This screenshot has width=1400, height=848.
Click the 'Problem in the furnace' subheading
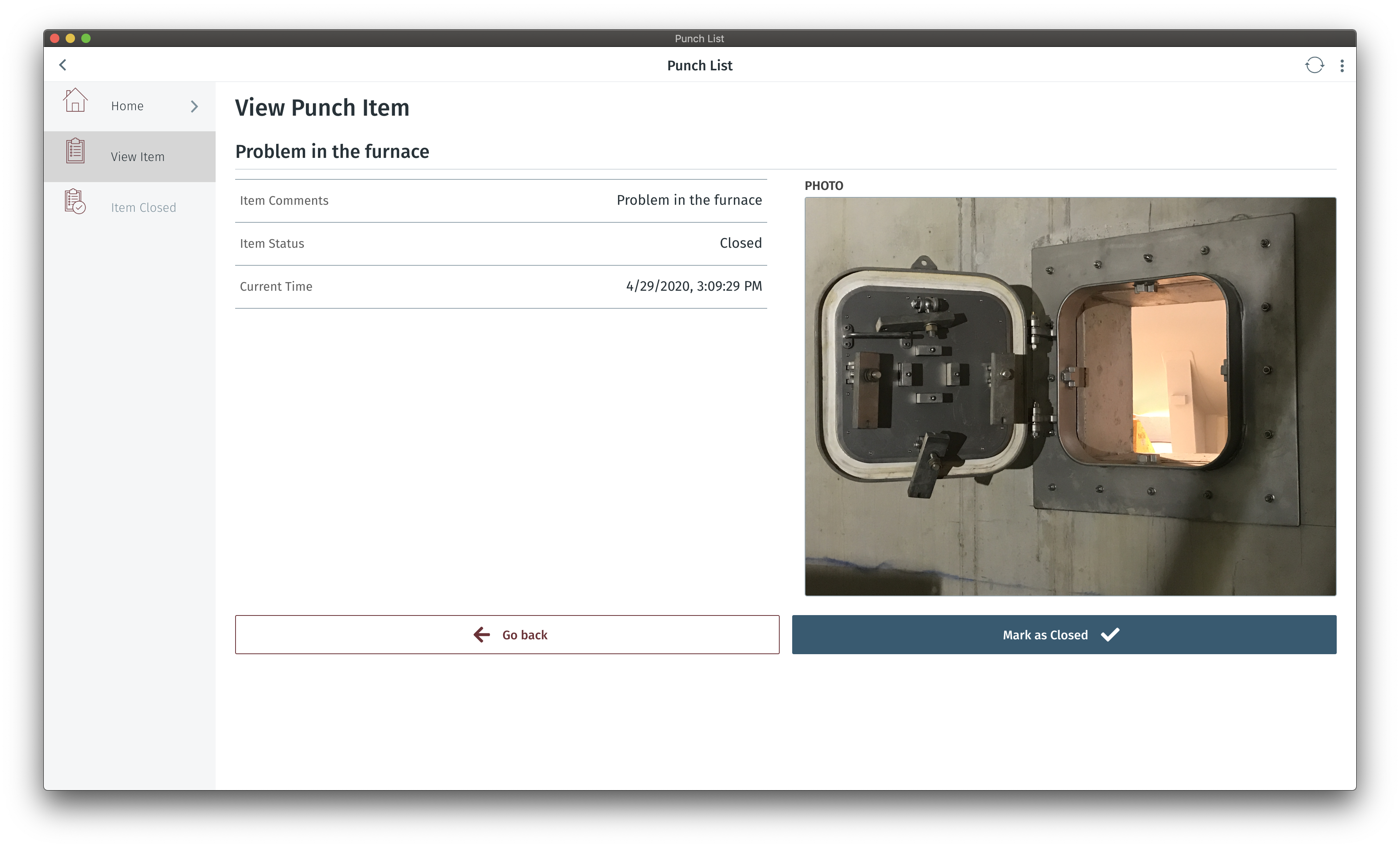pyautogui.click(x=332, y=151)
